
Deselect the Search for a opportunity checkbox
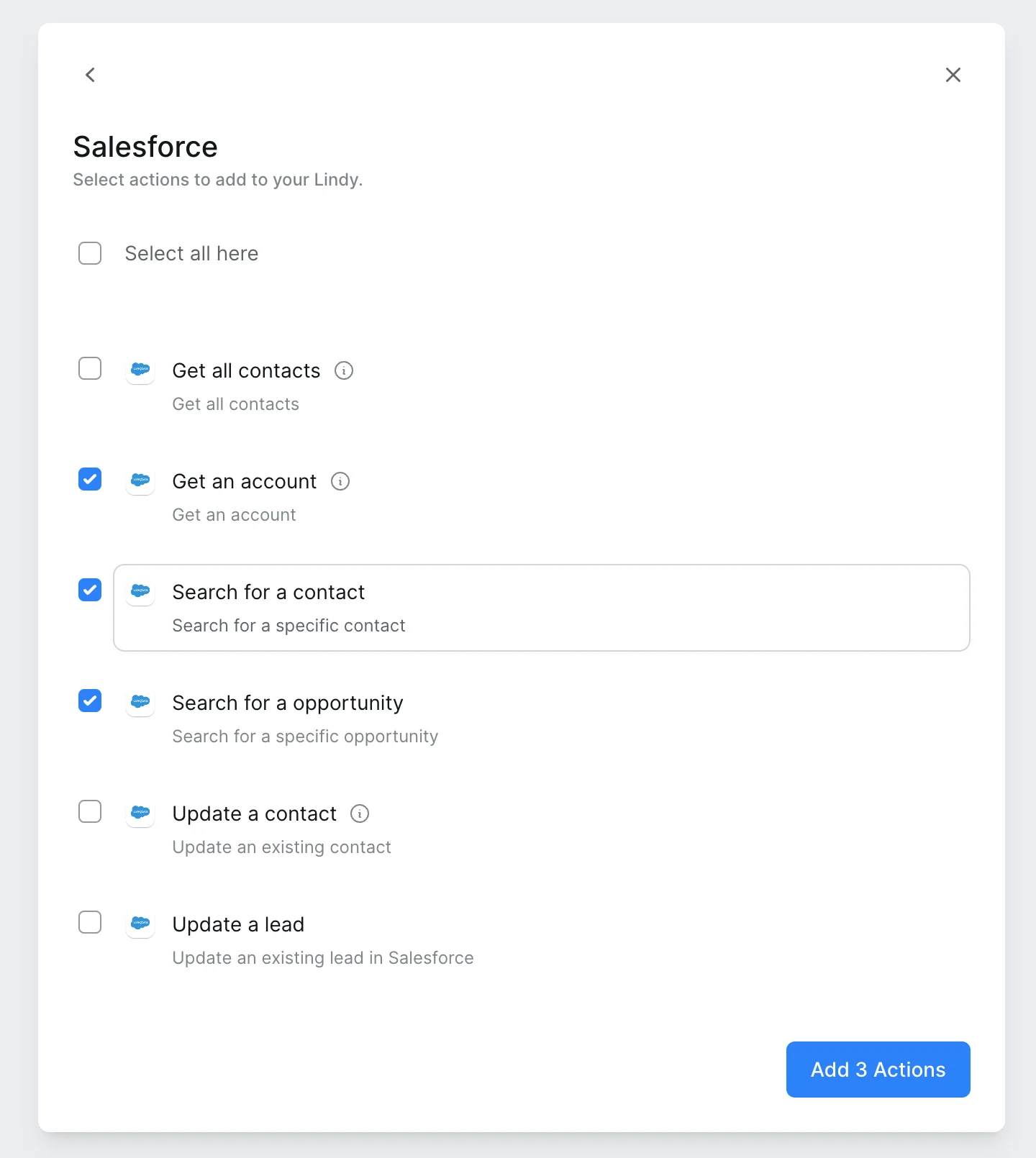click(90, 701)
